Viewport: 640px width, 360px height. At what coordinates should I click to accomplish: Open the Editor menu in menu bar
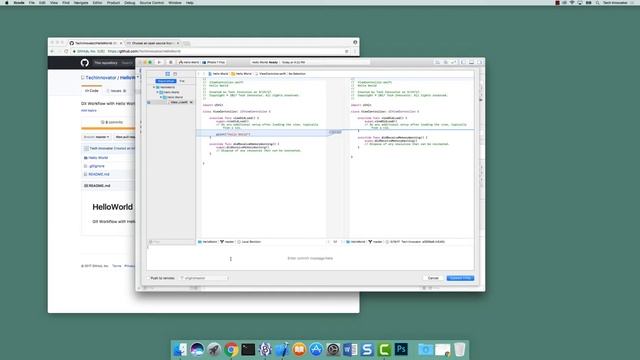tap(98, 3)
